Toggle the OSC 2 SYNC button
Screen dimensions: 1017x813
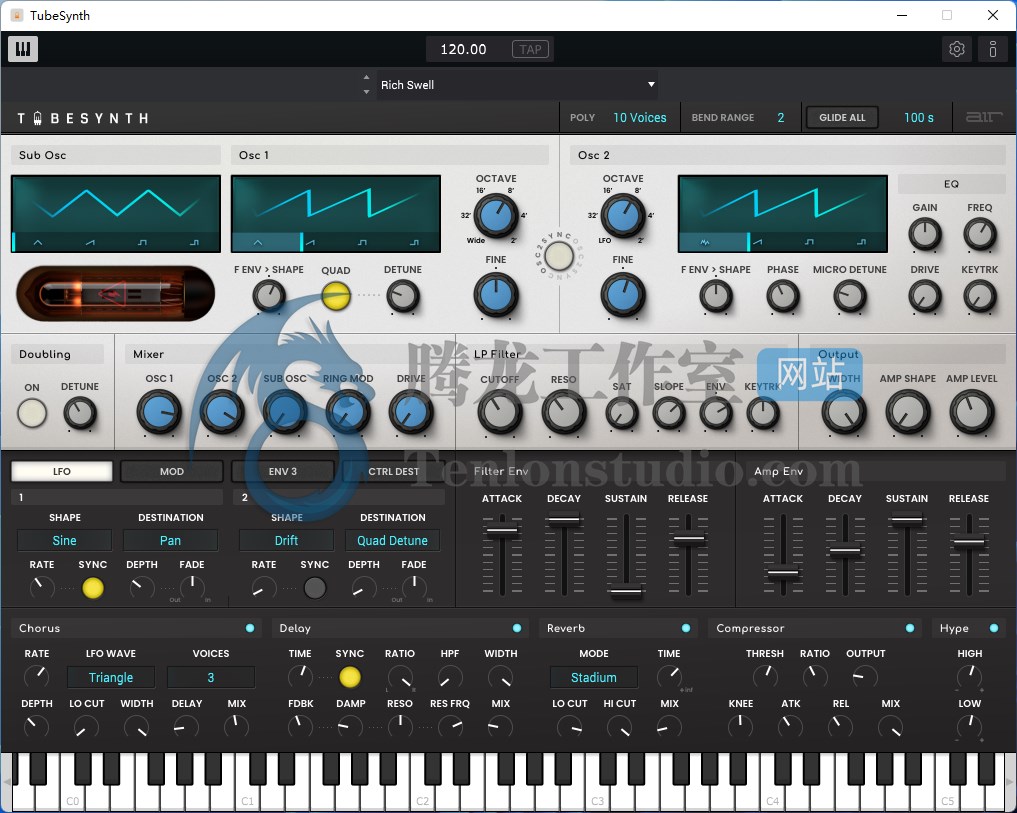558,256
